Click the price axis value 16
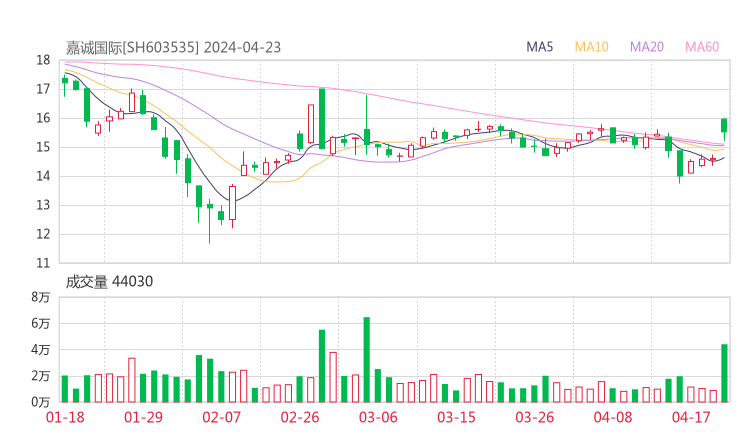The width and height of the screenshot is (740, 440). [43, 118]
